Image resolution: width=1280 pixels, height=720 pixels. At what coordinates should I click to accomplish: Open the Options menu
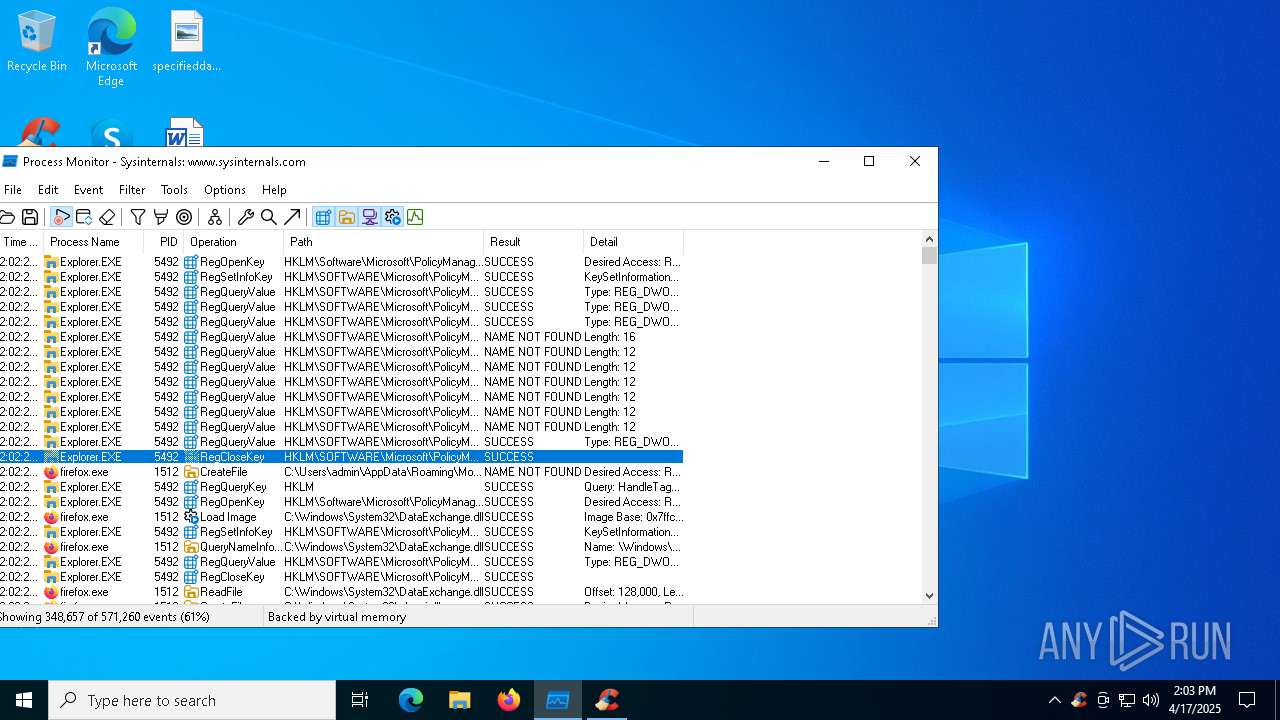[x=225, y=190]
